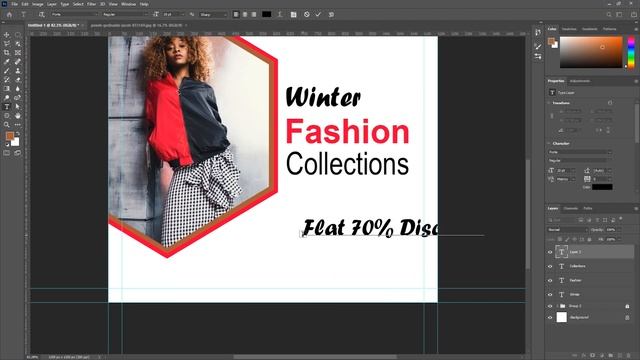Select the Eraser tool

coord(18,80)
